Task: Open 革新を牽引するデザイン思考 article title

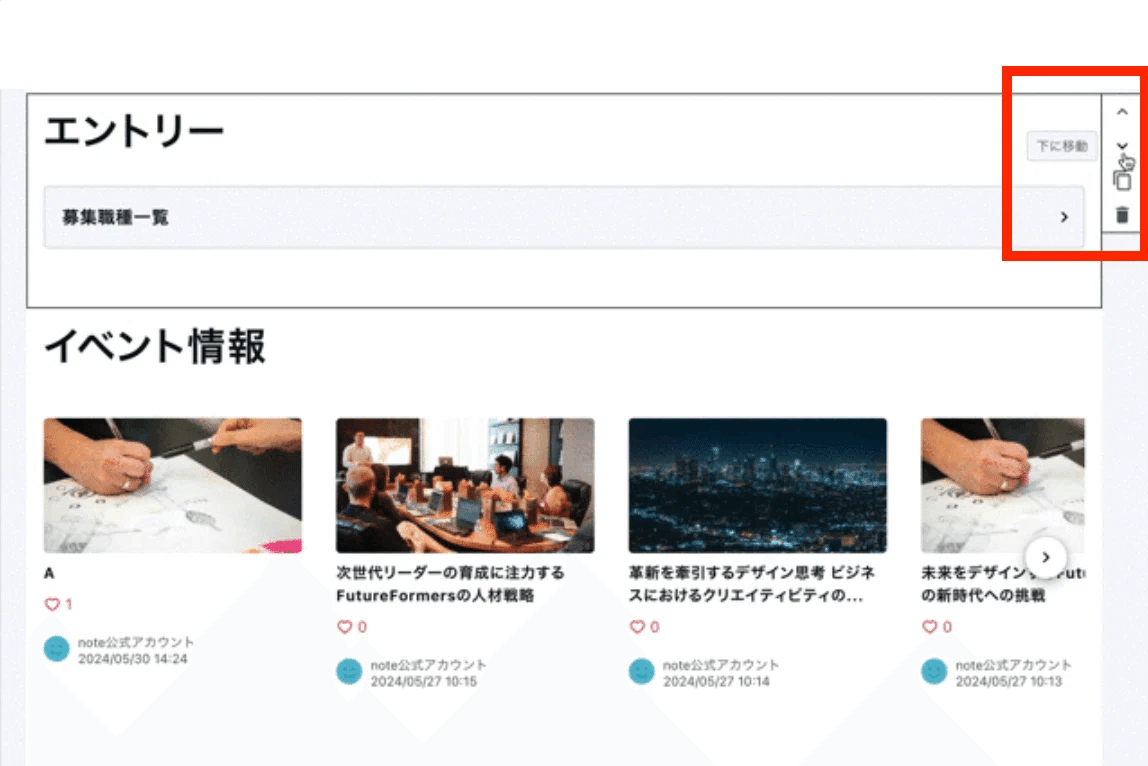Action: (752, 584)
